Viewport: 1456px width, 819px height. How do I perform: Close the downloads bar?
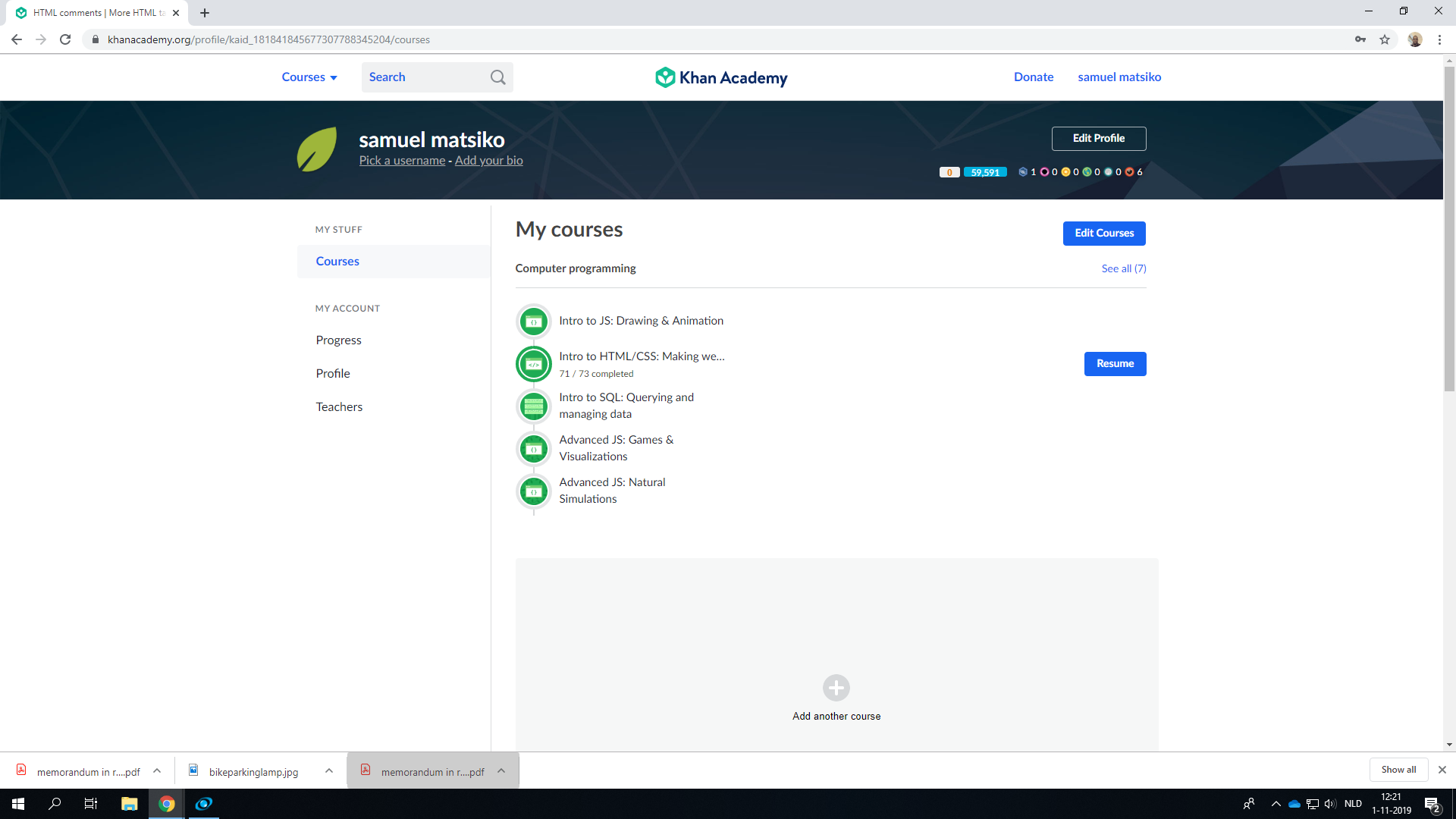[1442, 770]
